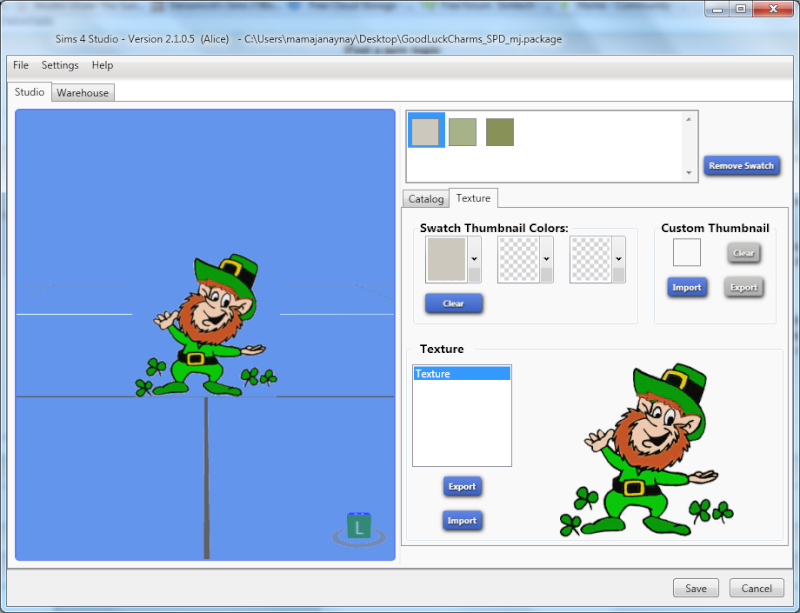Image resolution: width=800 pixels, height=613 pixels.
Task: Open the Catalog tab
Action: tap(426, 199)
